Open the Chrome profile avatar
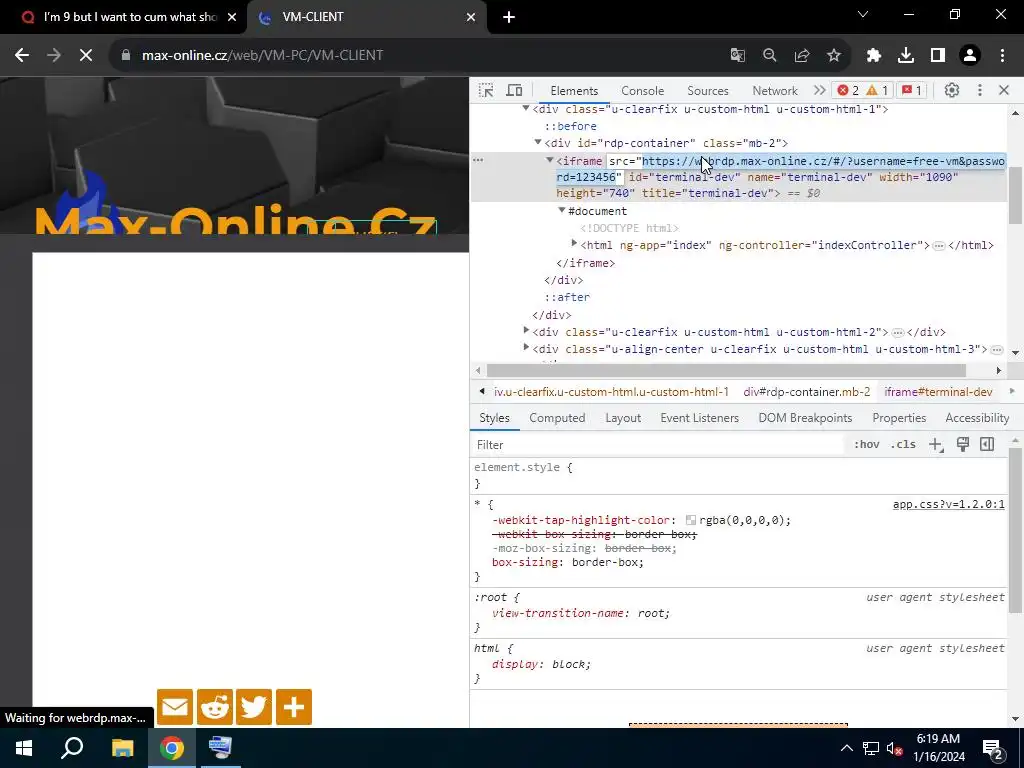 [970, 56]
